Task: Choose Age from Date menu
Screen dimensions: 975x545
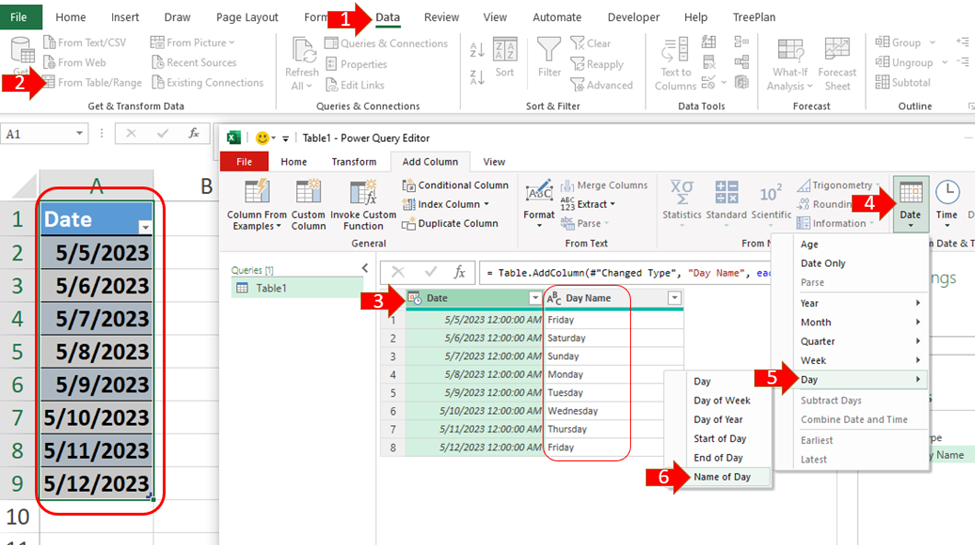Action: (809, 245)
